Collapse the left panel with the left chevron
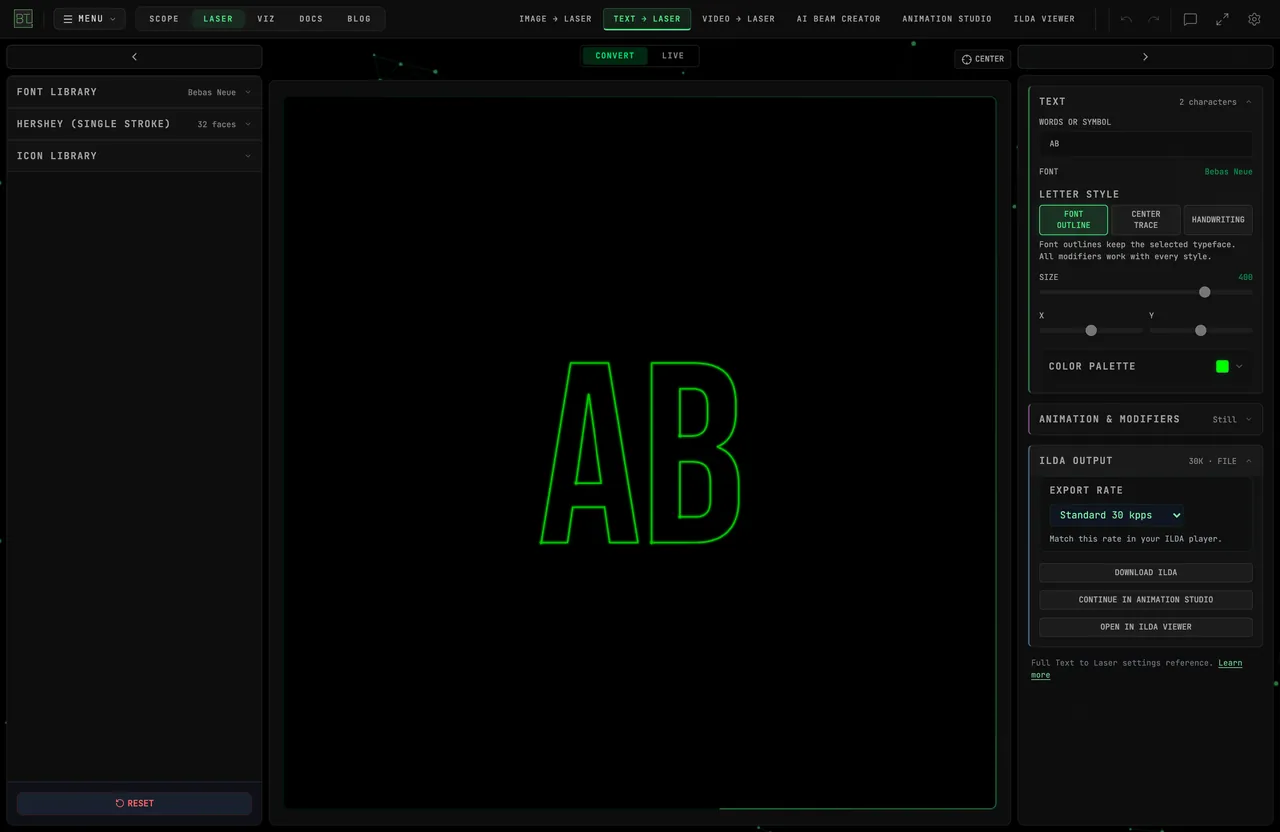The height and width of the screenshot is (832, 1280). 134,57
